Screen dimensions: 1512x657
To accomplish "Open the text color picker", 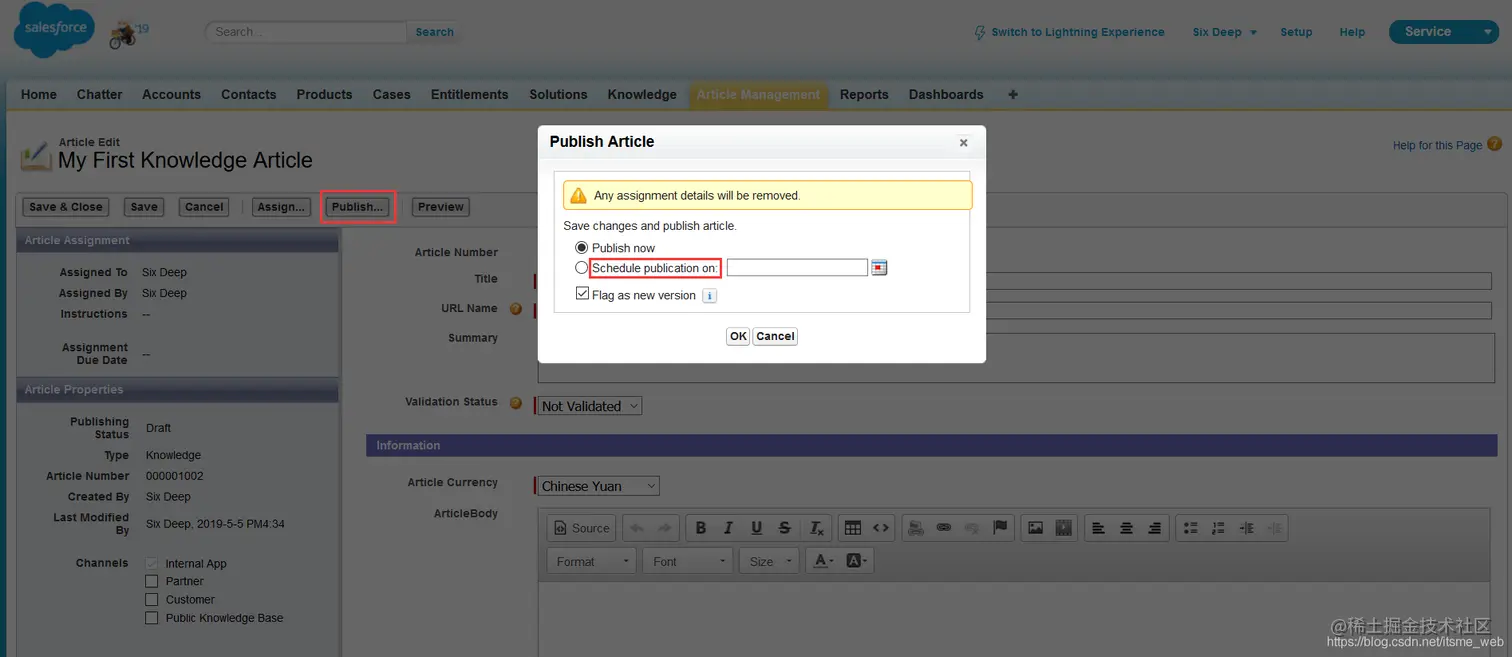I will pos(824,561).
